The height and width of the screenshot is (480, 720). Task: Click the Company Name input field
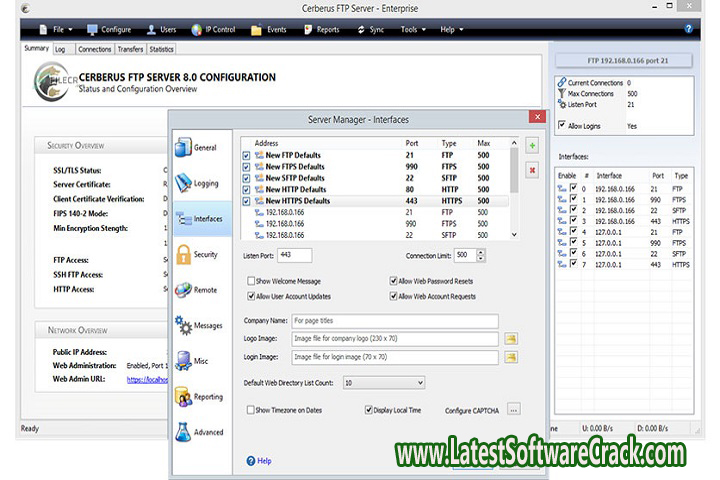pos(394,321)
